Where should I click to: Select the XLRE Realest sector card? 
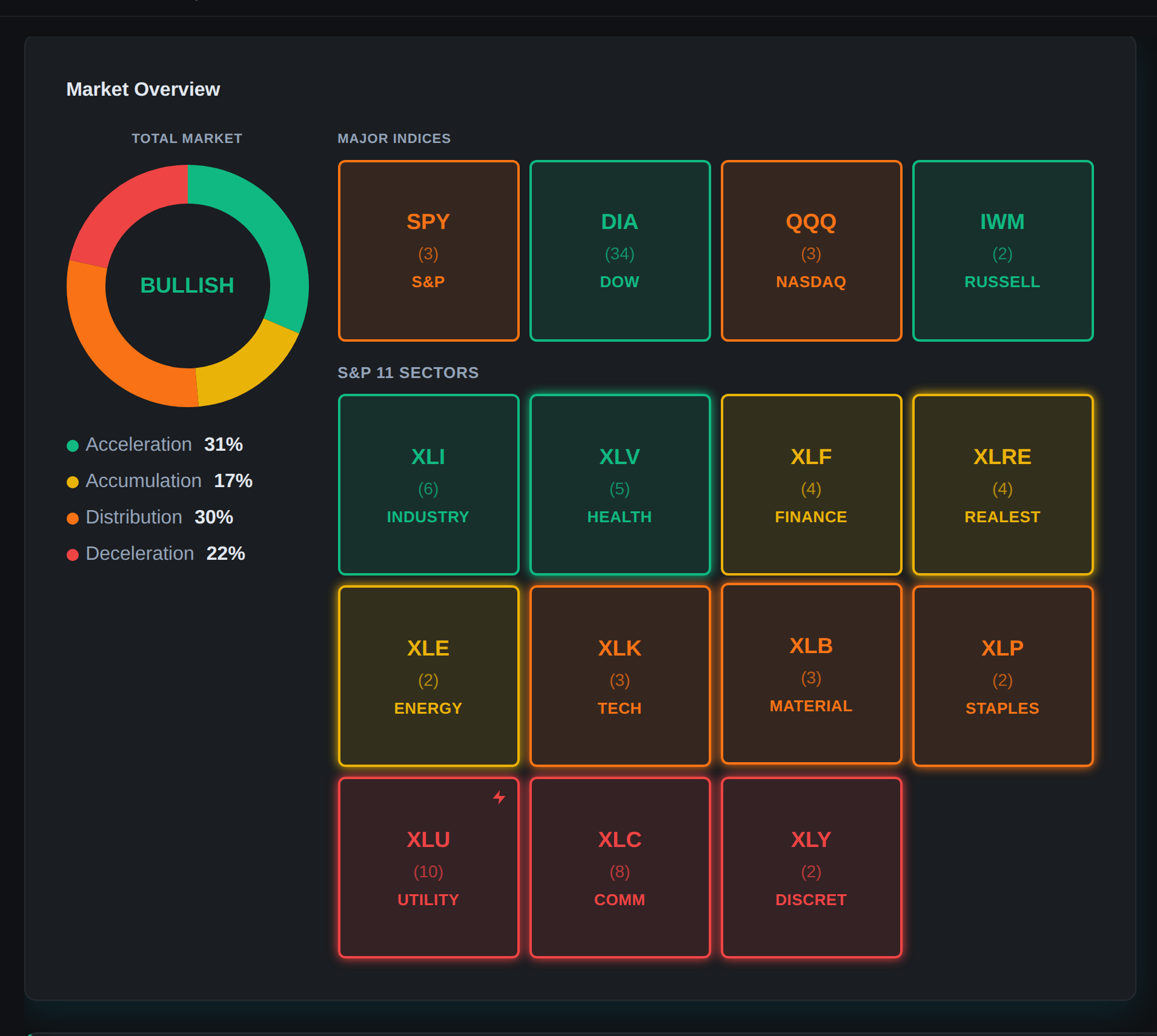(x=1003, y=485)
